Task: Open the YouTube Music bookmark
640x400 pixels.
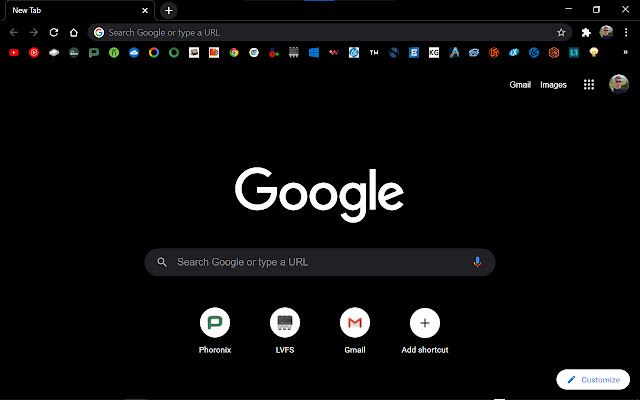Action: (x=34, y=53)
